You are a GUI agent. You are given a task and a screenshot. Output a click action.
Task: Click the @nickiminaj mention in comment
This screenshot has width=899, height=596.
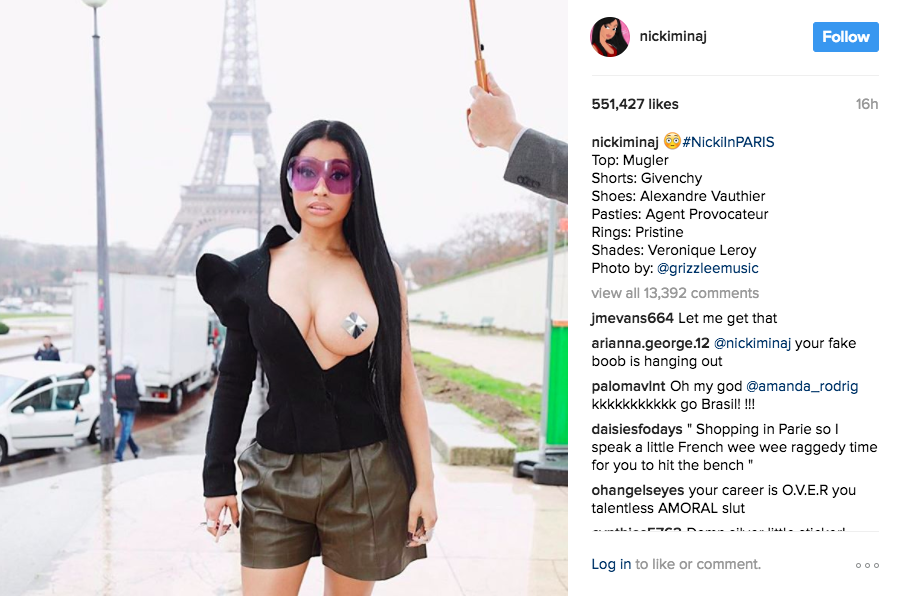[x=752, y=343]
